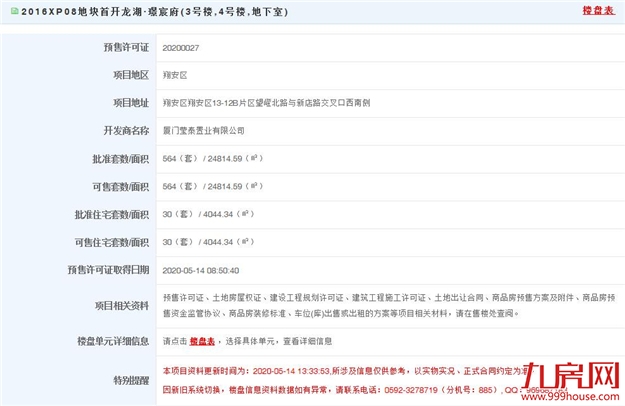Select the 批准住宅套数/面积 value 30（套）/ 4044.34
Image resolution: width=625 pixels, height=406 pixels.
[x=208, y=214]
